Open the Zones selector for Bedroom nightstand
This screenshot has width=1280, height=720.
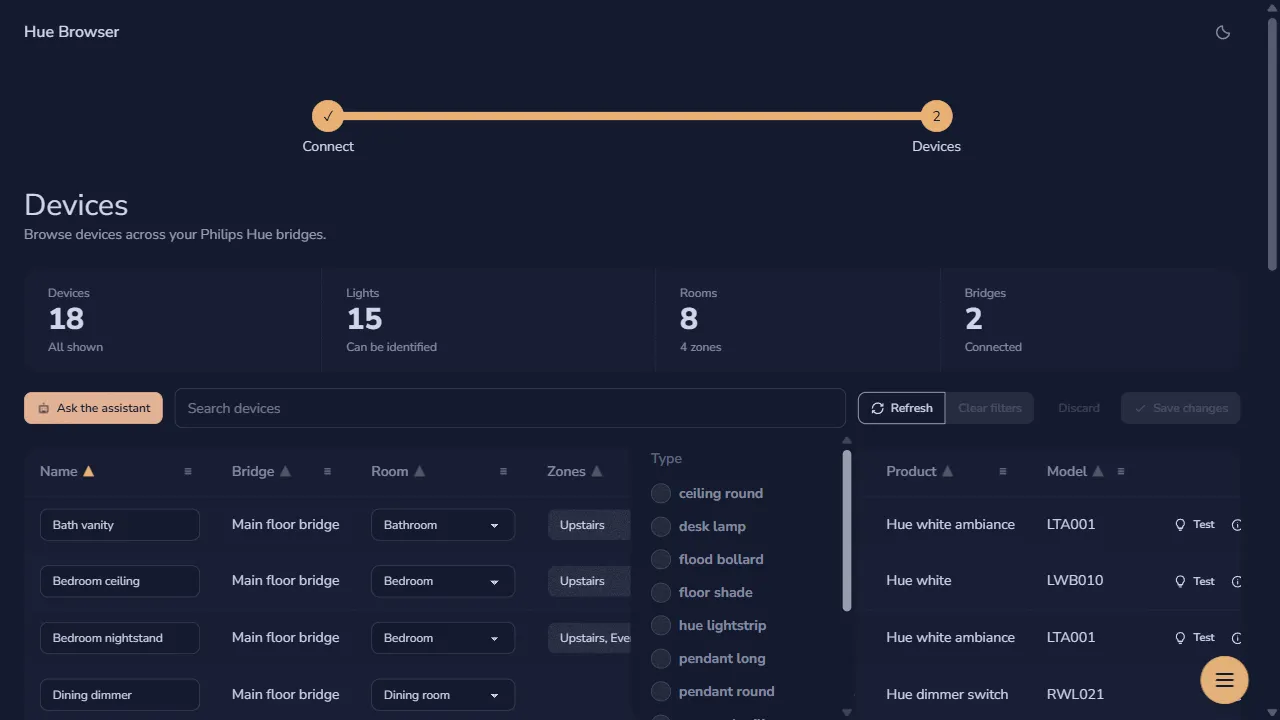pos(590,638)
